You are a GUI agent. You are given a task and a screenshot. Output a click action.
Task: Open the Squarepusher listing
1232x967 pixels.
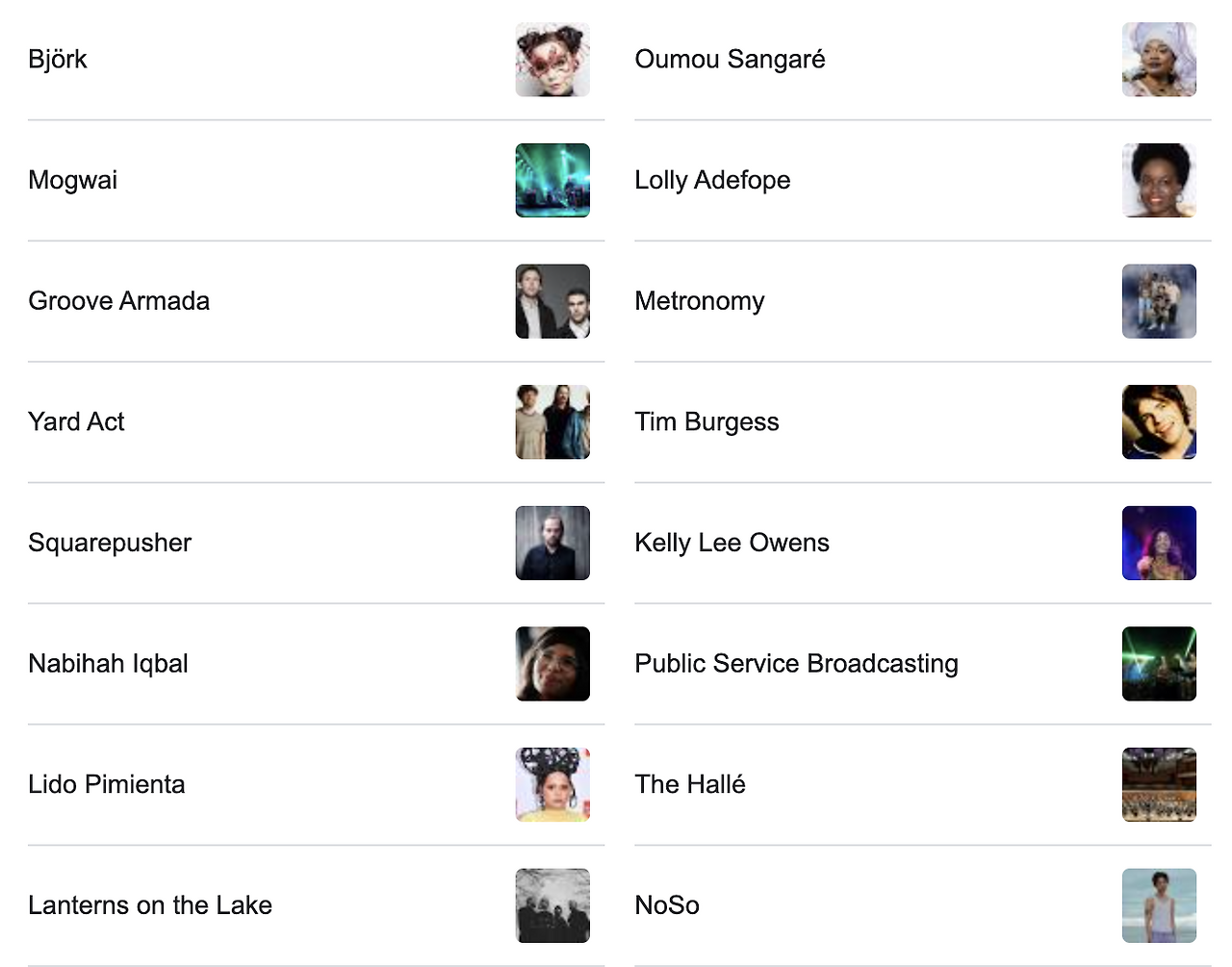coord(109,543)
